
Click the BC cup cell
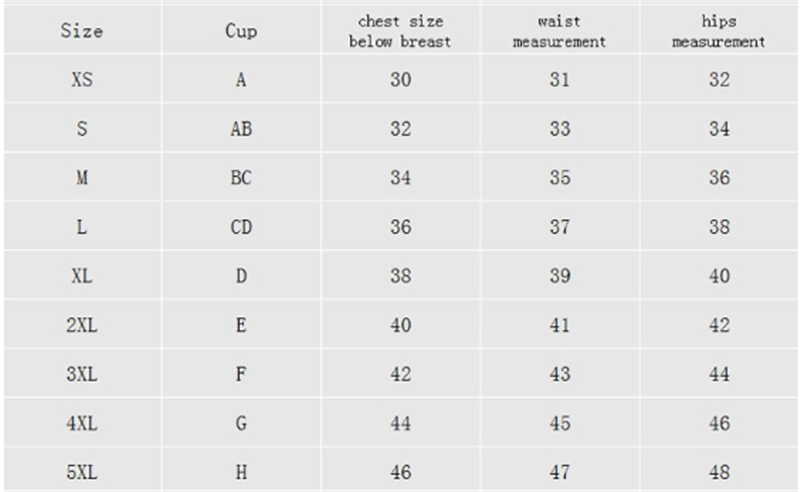click(x=240, y=178)
